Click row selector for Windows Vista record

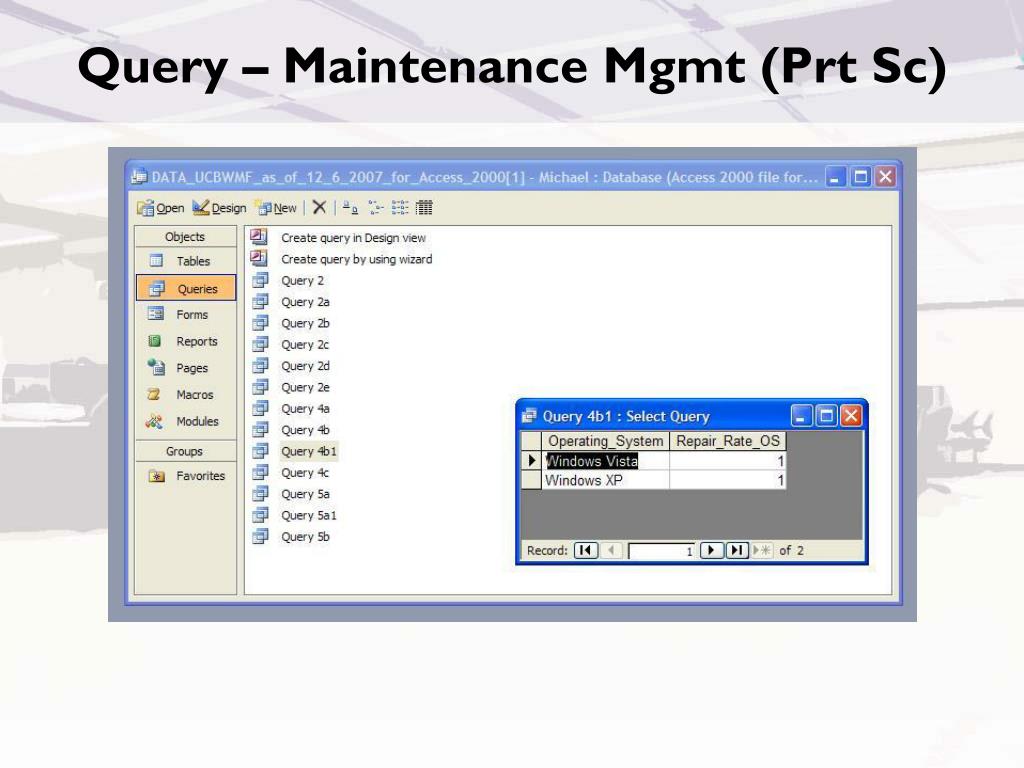(x=531, y=461)
